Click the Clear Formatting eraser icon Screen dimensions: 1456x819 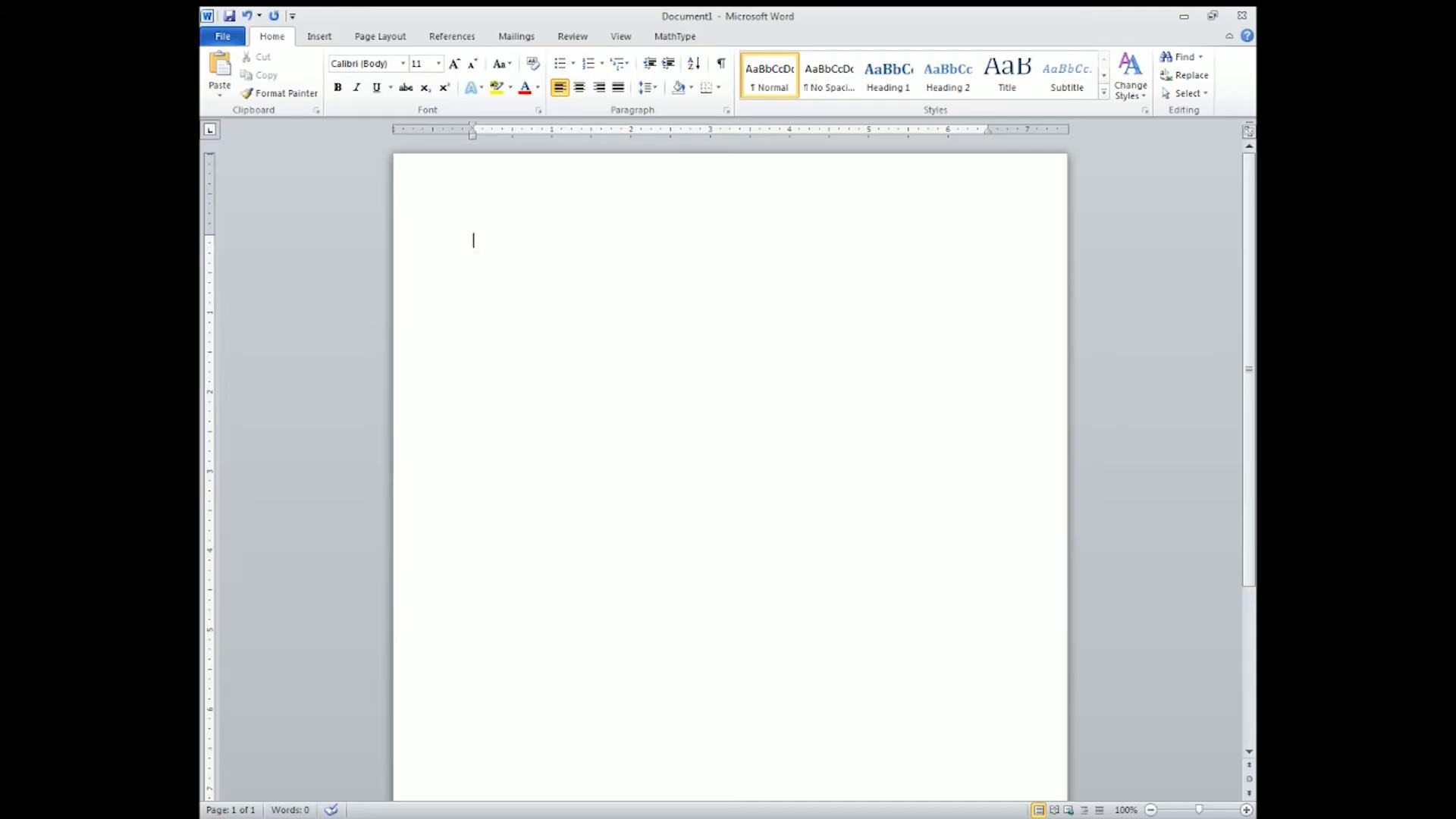point(533,64)
